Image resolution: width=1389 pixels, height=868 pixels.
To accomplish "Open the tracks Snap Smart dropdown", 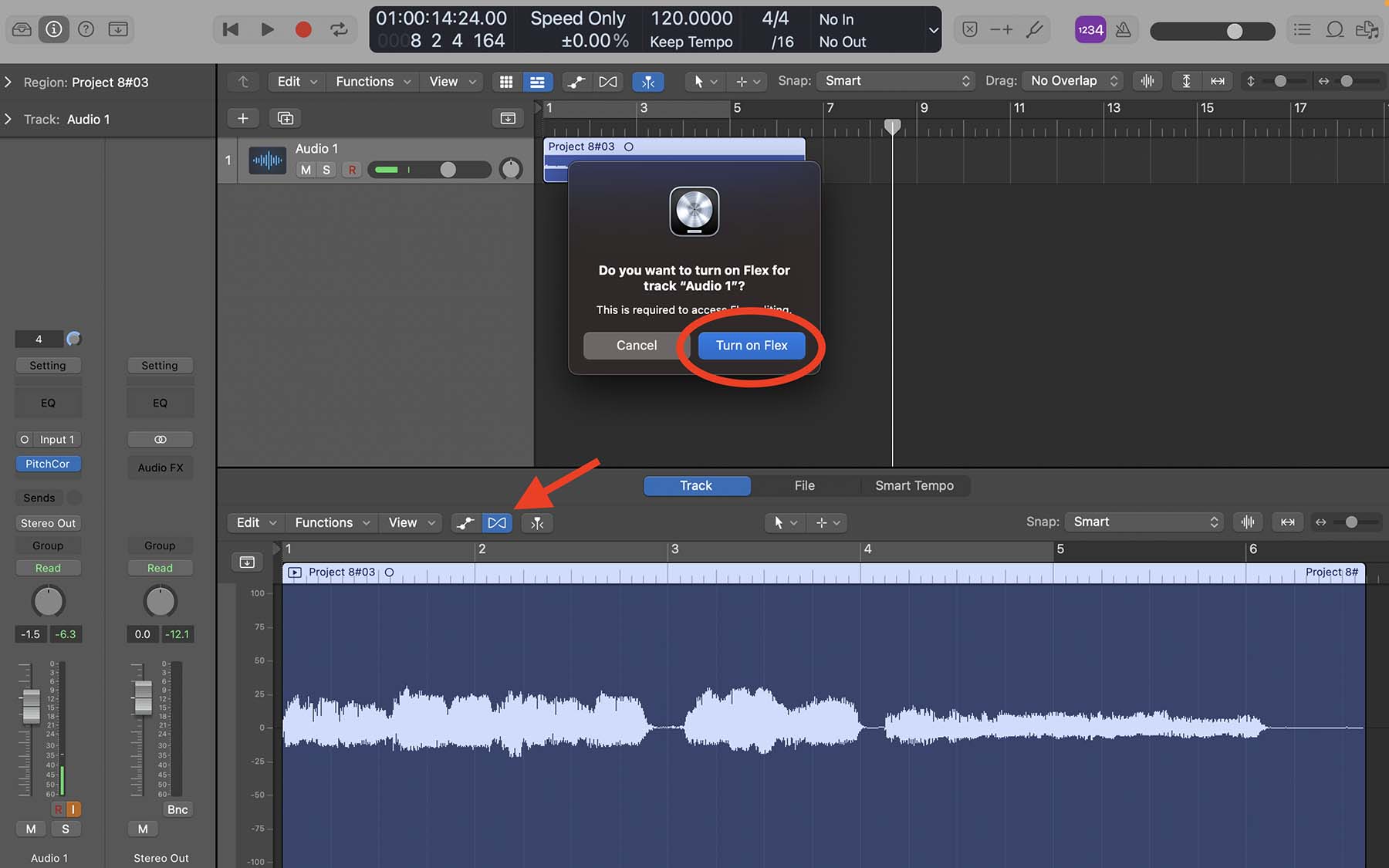I will click(896, 81).
